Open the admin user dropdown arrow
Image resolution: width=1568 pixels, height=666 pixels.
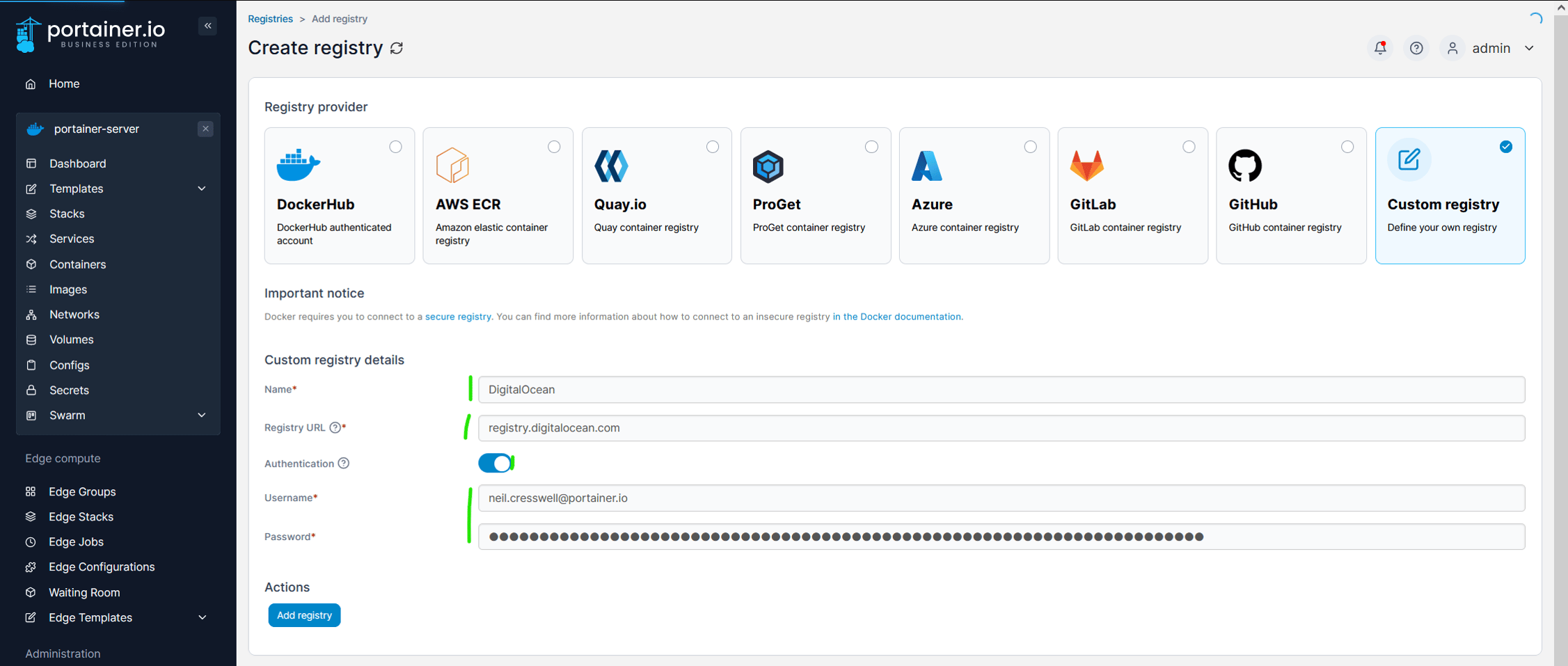1530,48
